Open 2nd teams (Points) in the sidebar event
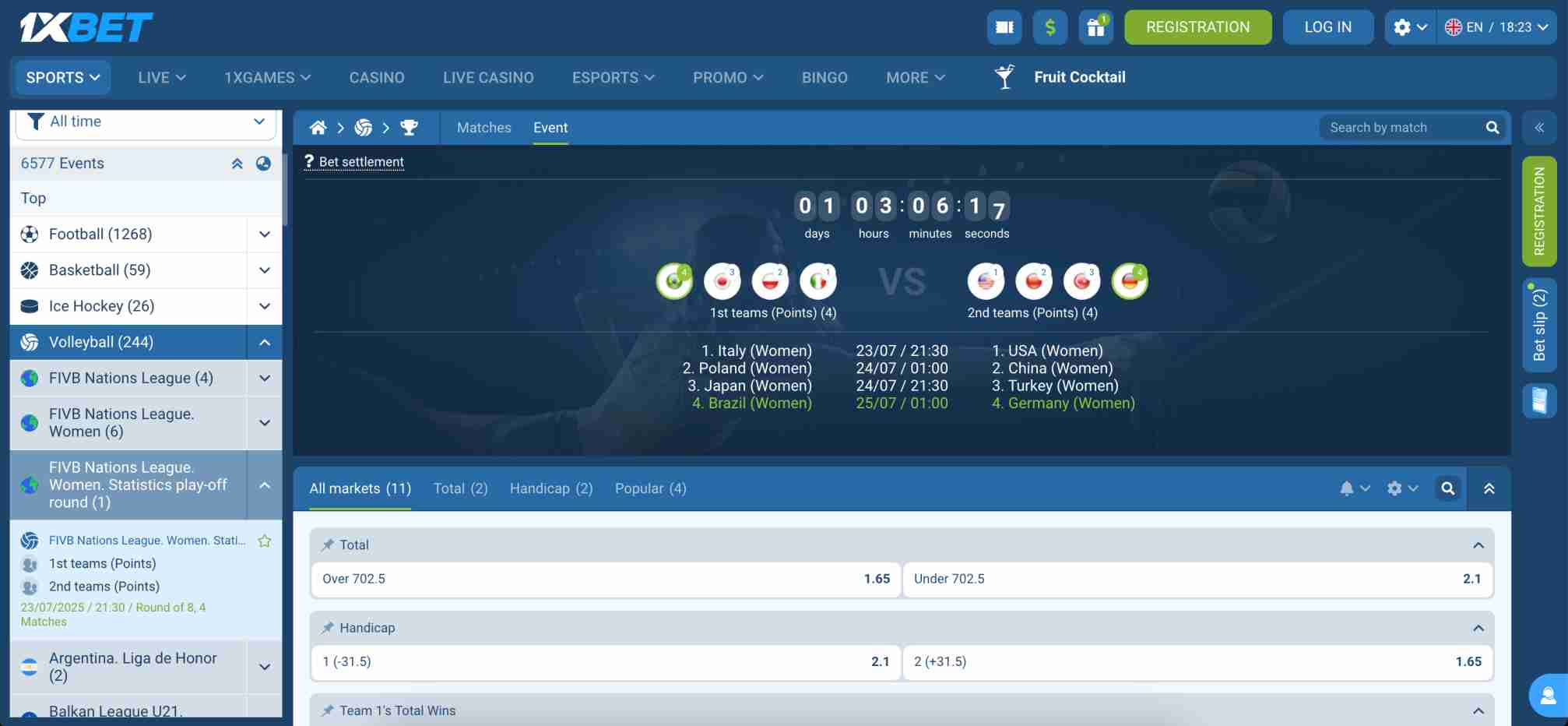The image size is (1568, 726). [104, 587]
